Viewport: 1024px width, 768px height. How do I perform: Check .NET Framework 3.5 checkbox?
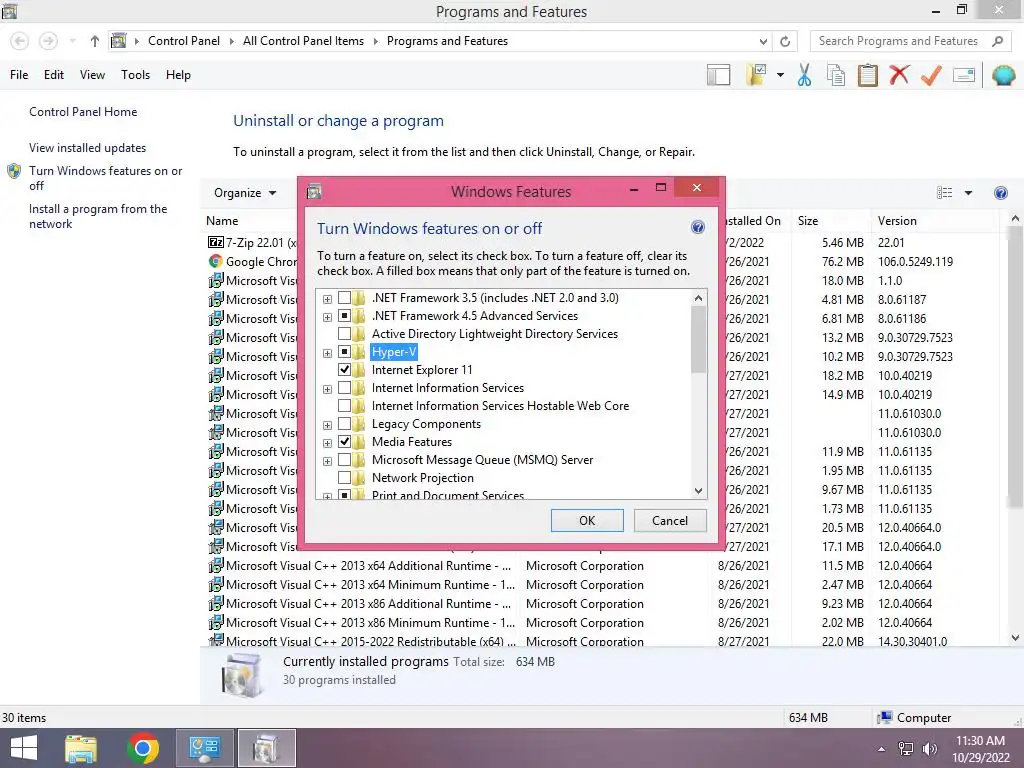(x=344, y=298)
